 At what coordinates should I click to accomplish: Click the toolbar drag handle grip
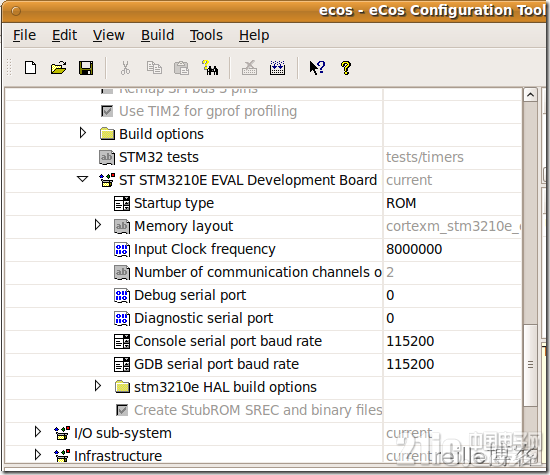click(x=9, y=67)
